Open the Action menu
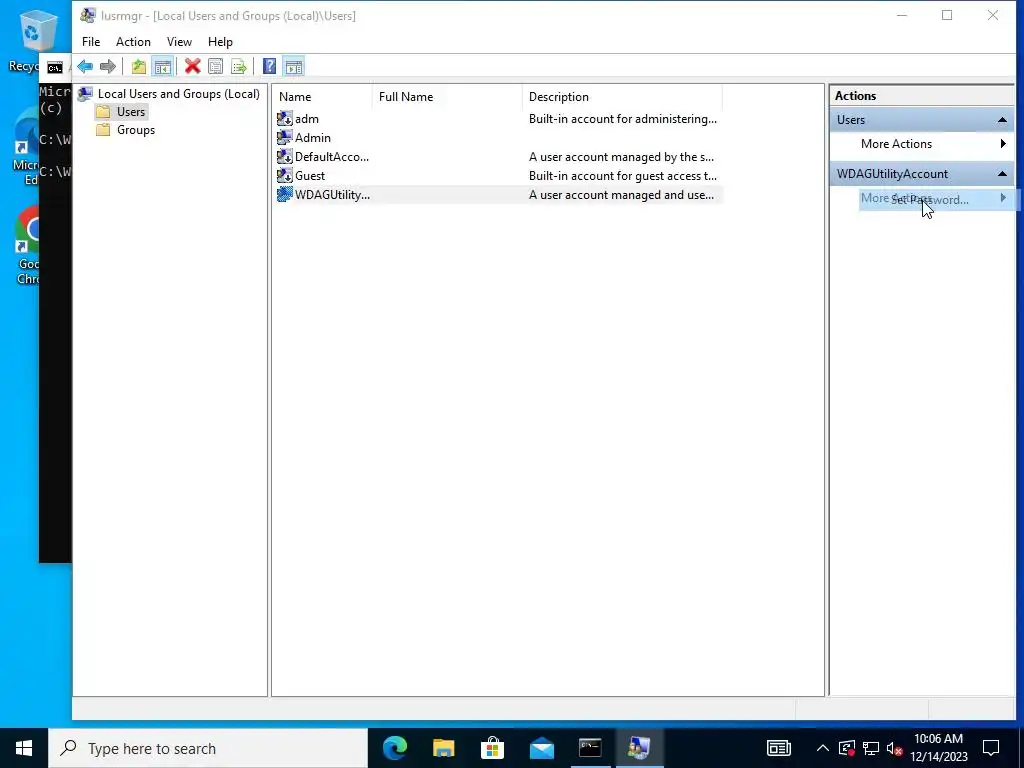The image size is (1024, 768). pos(133,42)
